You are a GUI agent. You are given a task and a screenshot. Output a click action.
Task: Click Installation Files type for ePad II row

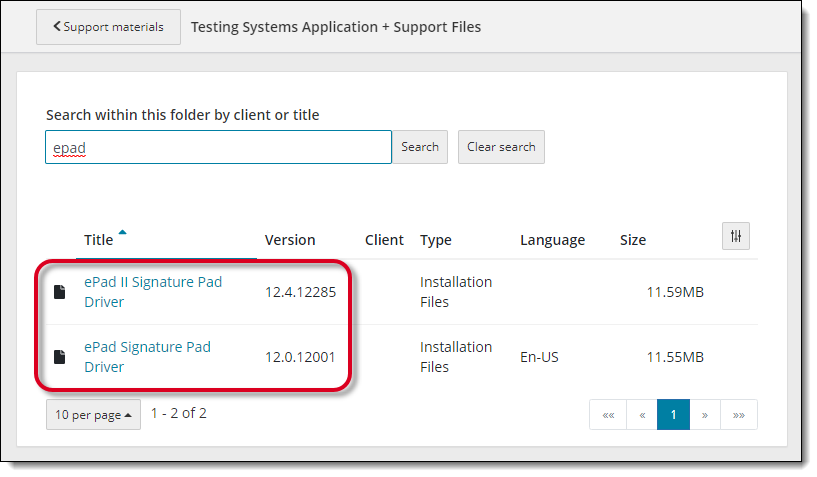tap(456, 292)
